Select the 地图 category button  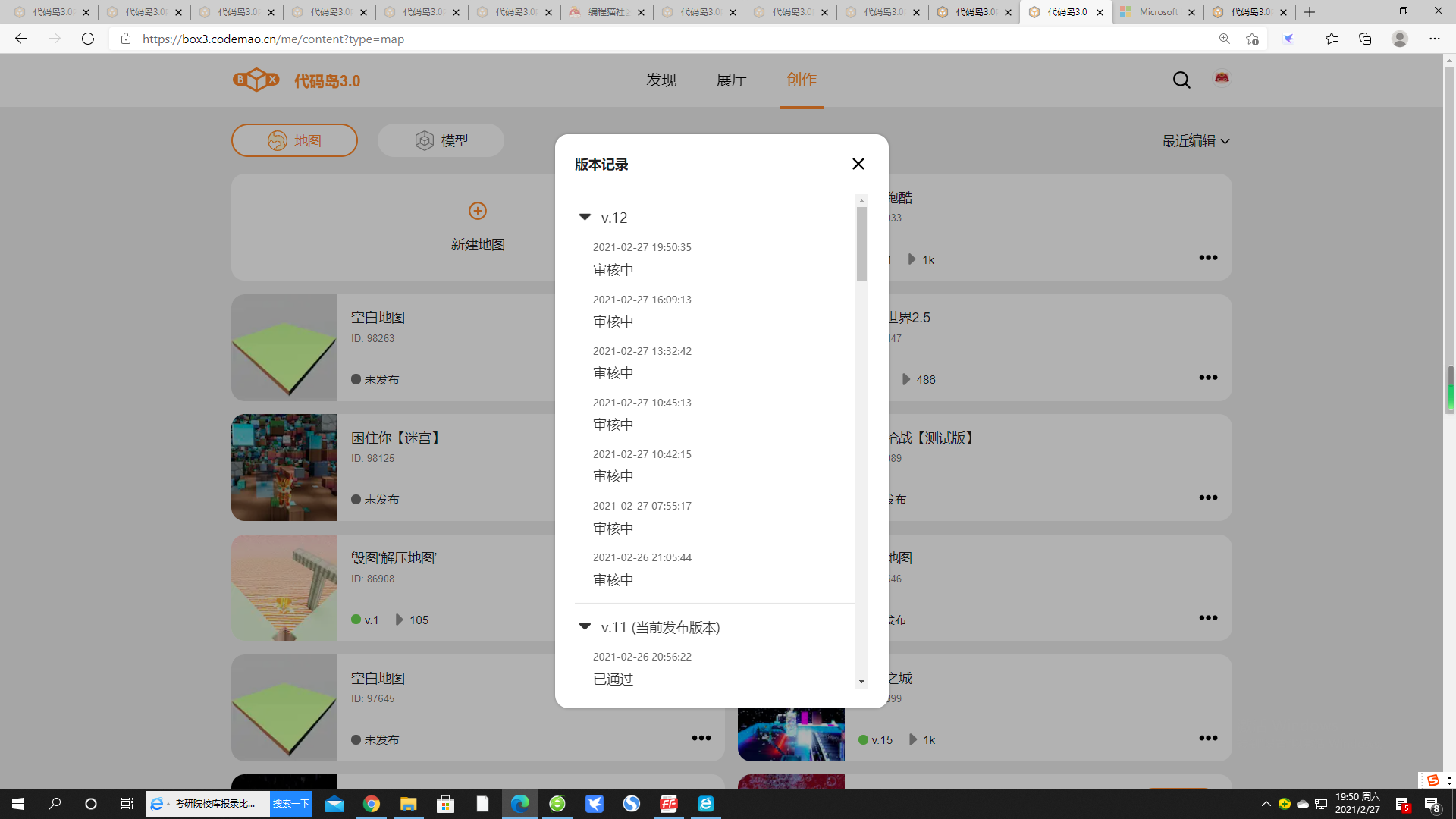click(294, 140)
